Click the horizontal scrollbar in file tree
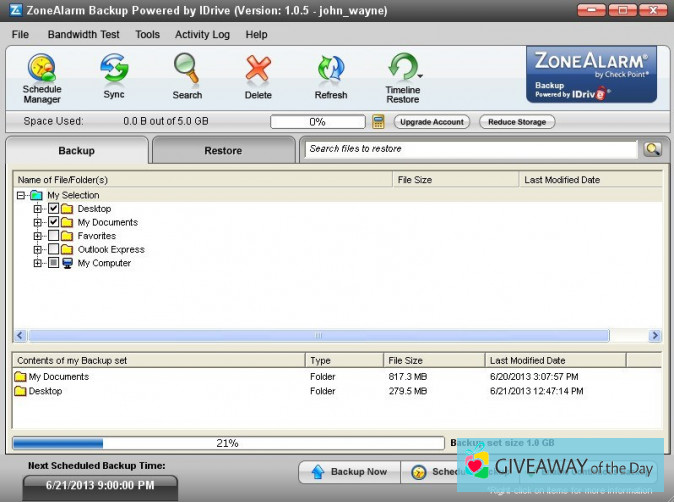674x502 pixels. pyautogui.click(x=318, y=336)
